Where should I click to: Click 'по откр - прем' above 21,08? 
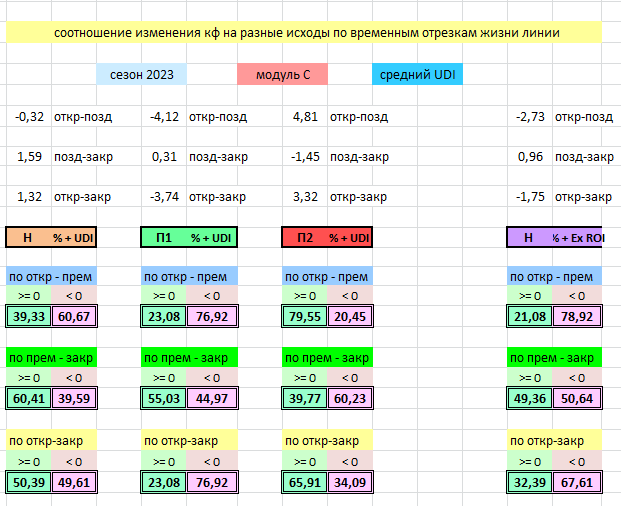554,276
